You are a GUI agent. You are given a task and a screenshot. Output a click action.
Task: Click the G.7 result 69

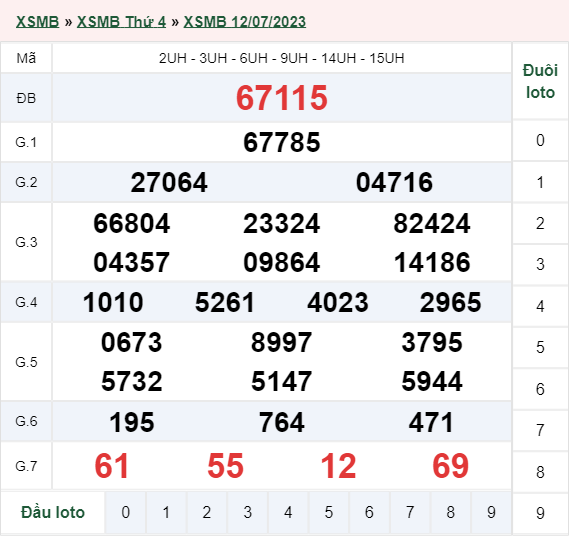tap(451, 466)
